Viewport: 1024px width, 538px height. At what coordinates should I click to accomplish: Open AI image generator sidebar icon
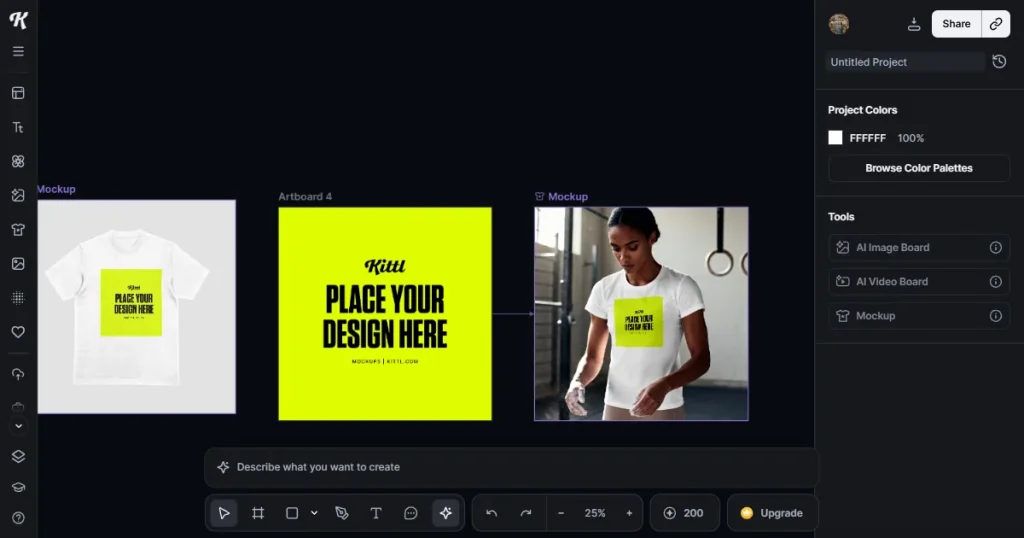click(x=18, y=195)
